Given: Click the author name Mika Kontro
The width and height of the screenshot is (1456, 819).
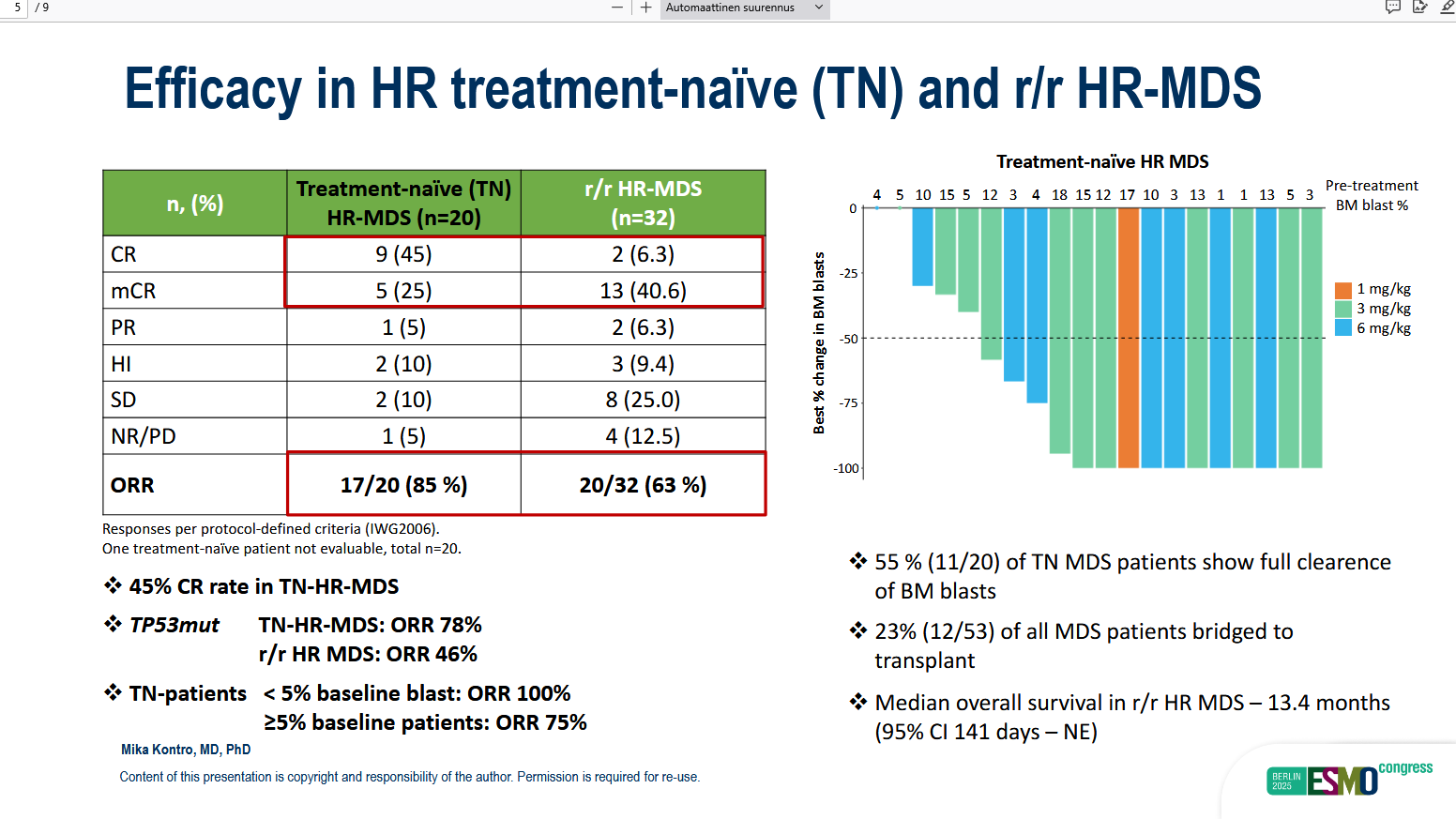Looking at the screenshot, I should 186,750.
